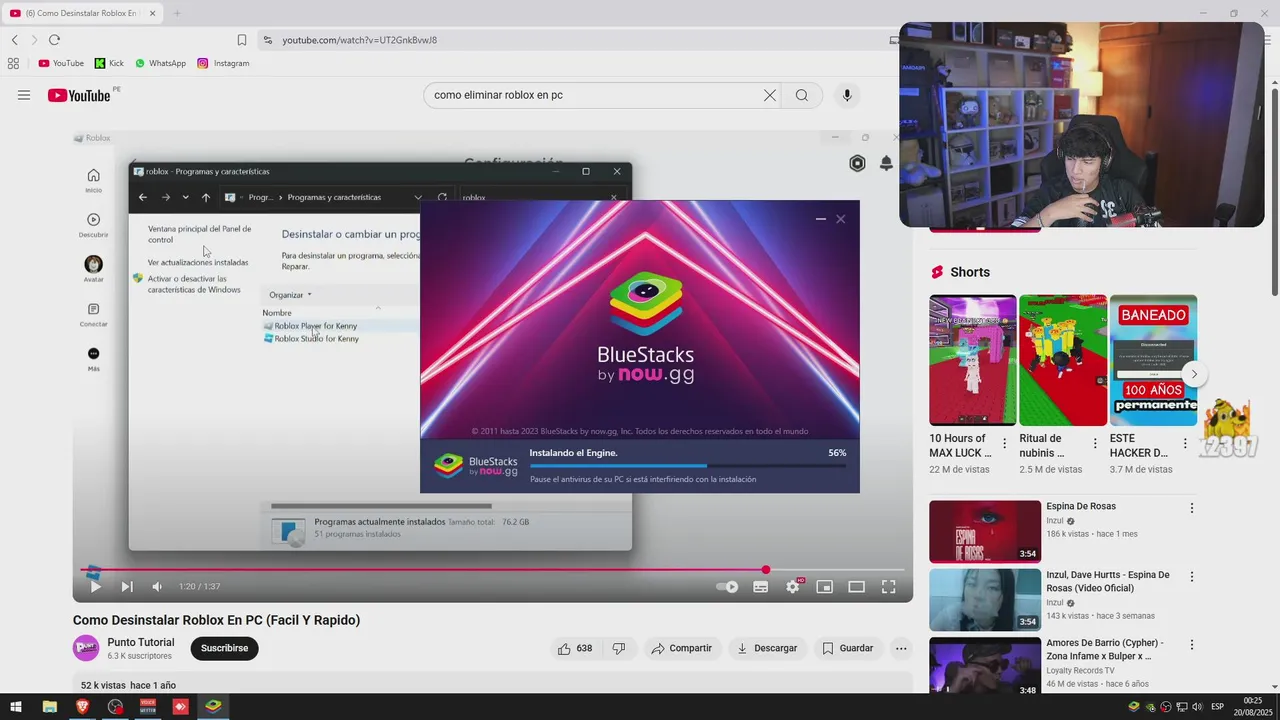Open the Inzul, Dave Hurtts video title

1108,581
